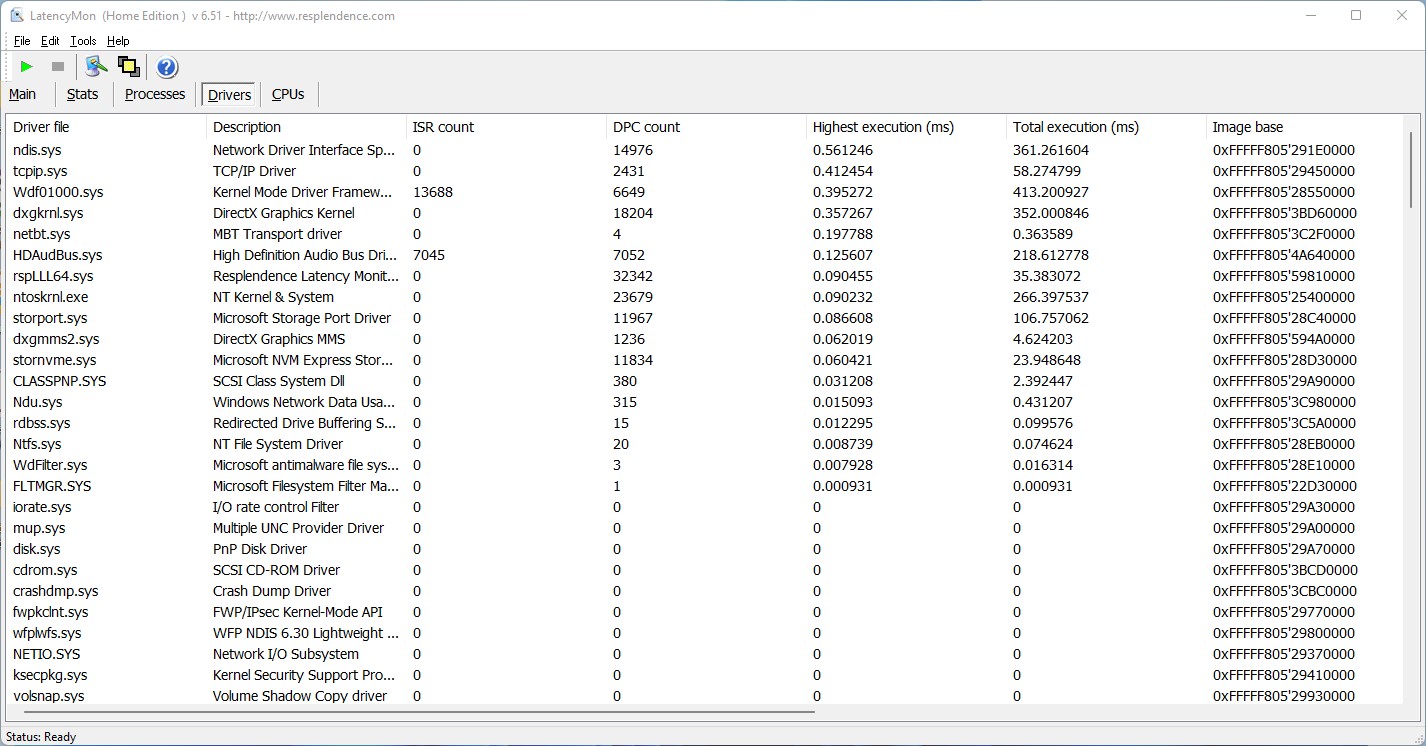Select the tcpip.sys driver row
Image resolution: width=1426 pixels, height=746 pixels.
click(x=705, y=171)
